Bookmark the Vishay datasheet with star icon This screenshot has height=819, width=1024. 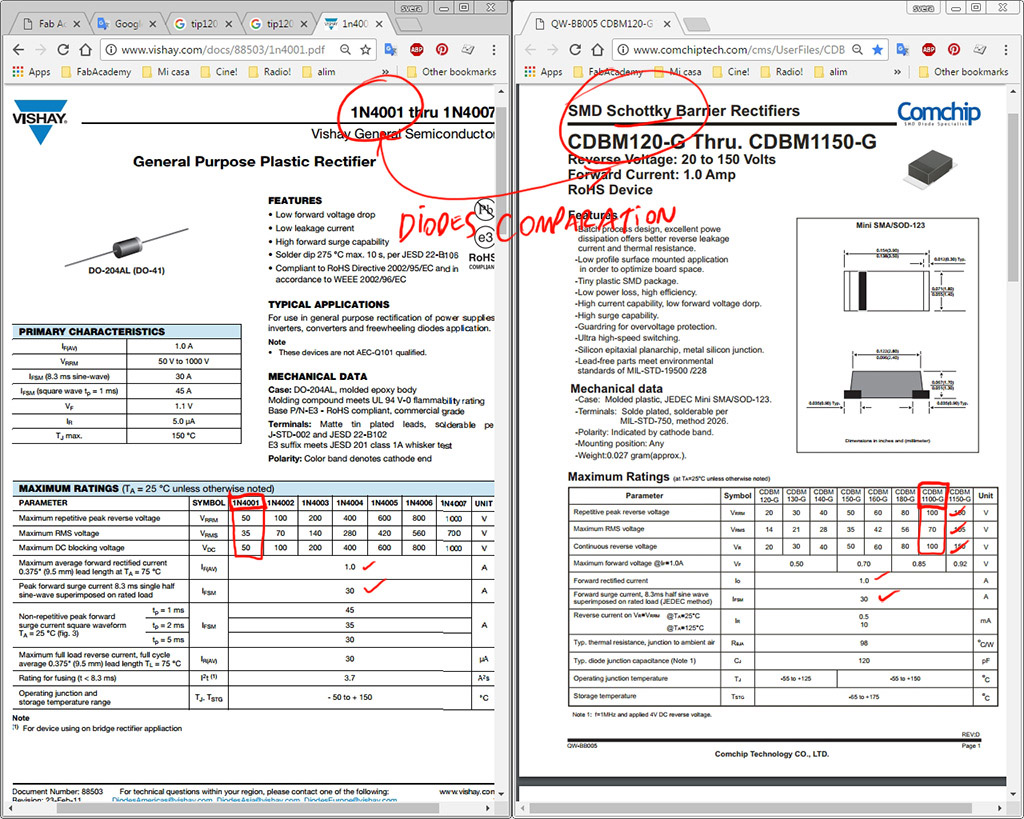pyautogui.click(x=366, y=50)
